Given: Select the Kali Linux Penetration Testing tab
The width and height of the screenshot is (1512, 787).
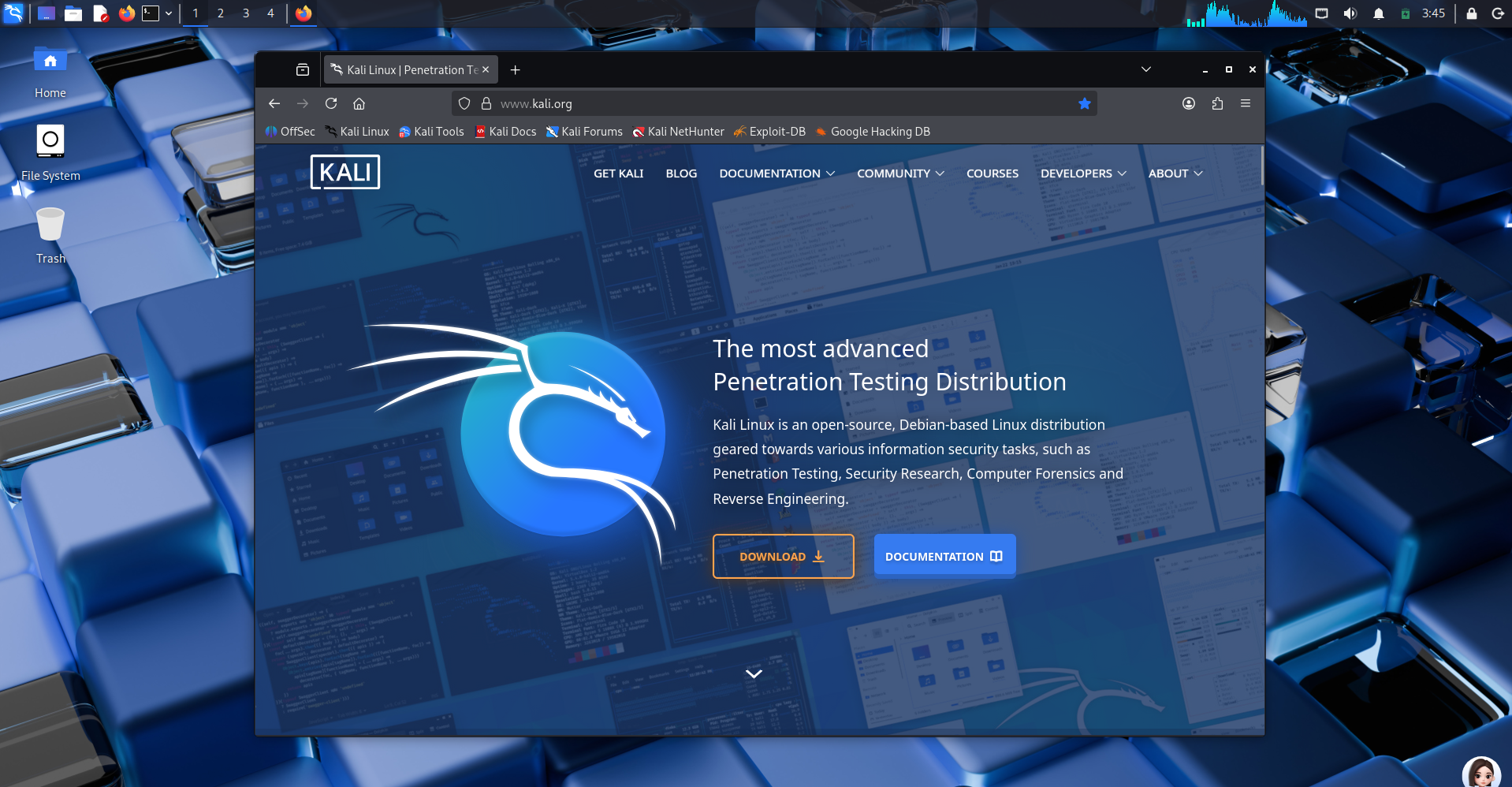Looking at the screenshot, I should [x=410, y=69].
